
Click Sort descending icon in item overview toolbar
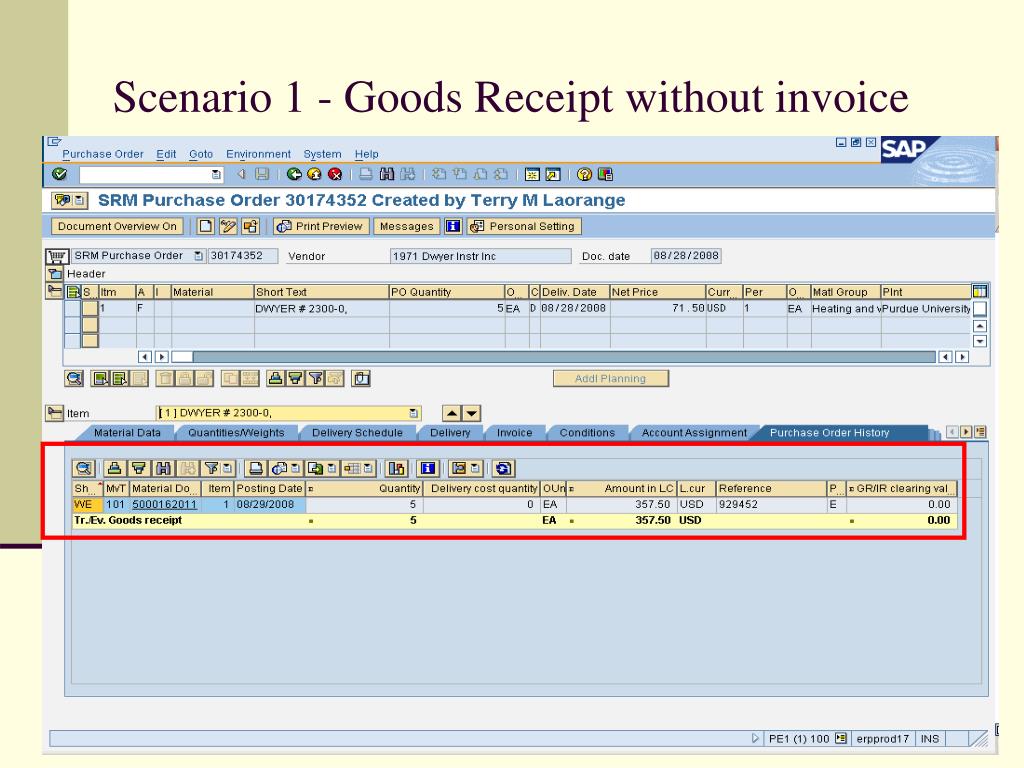tap(295, 378)
